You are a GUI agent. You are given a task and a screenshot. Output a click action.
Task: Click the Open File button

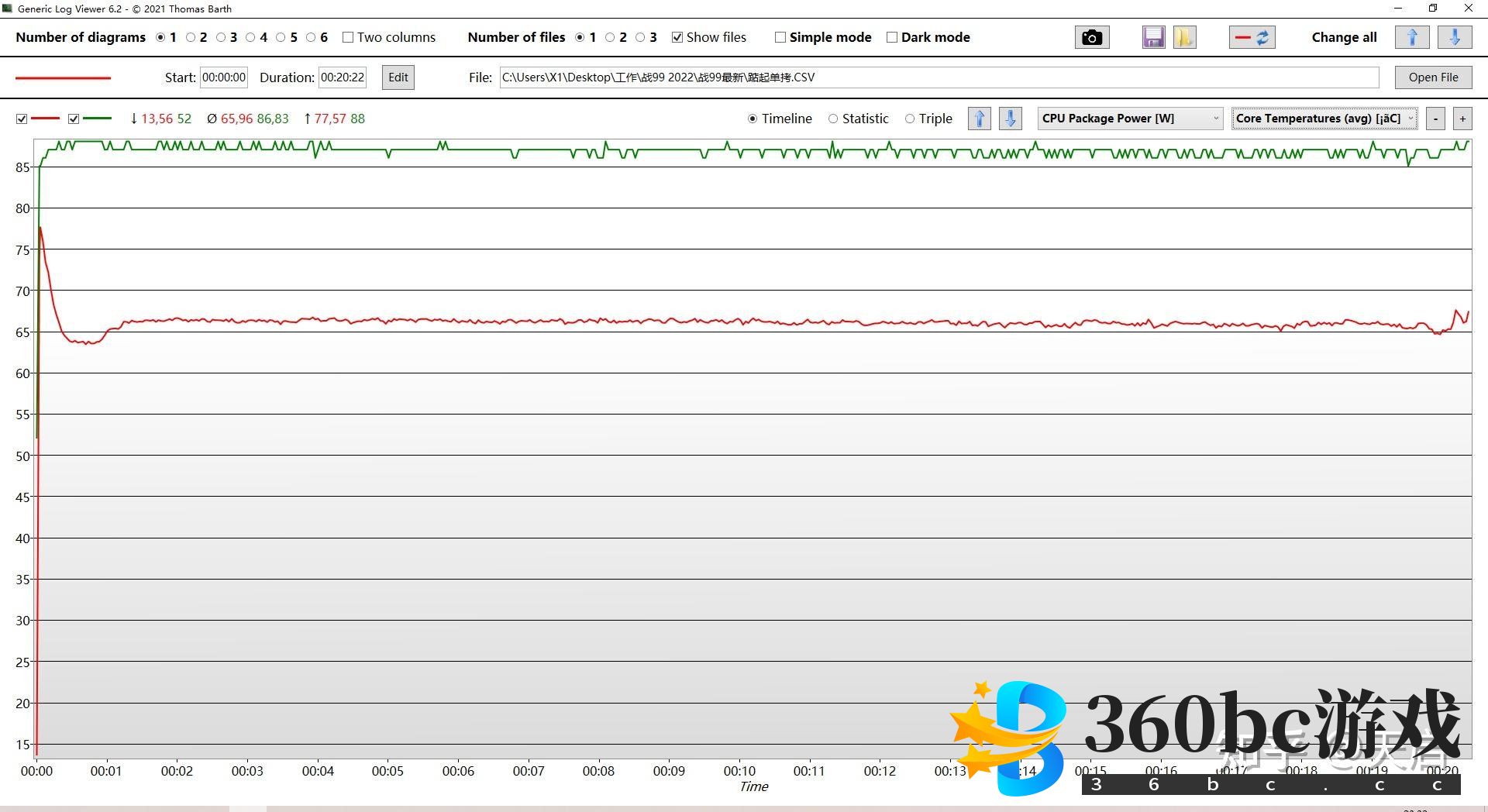tap(1433, 77)
